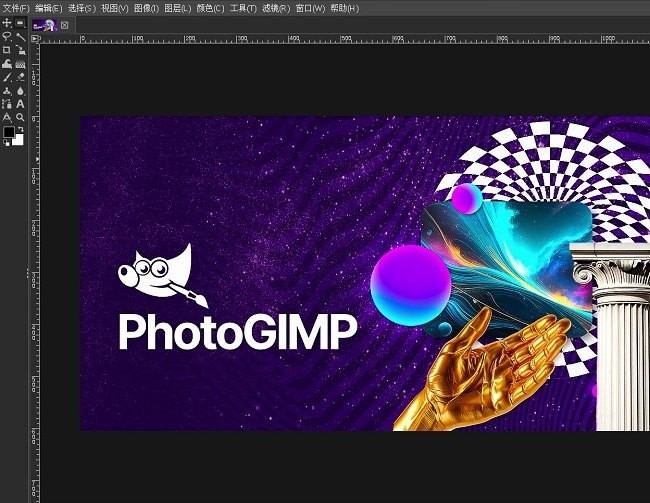Close the open image tab

click(65, 24)
